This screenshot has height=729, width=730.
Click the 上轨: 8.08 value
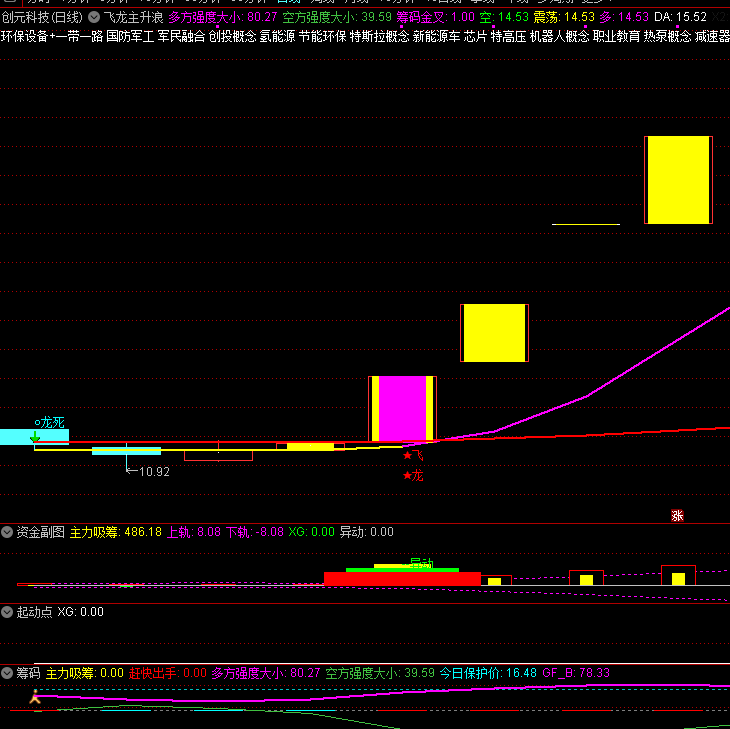pos(194,532)
